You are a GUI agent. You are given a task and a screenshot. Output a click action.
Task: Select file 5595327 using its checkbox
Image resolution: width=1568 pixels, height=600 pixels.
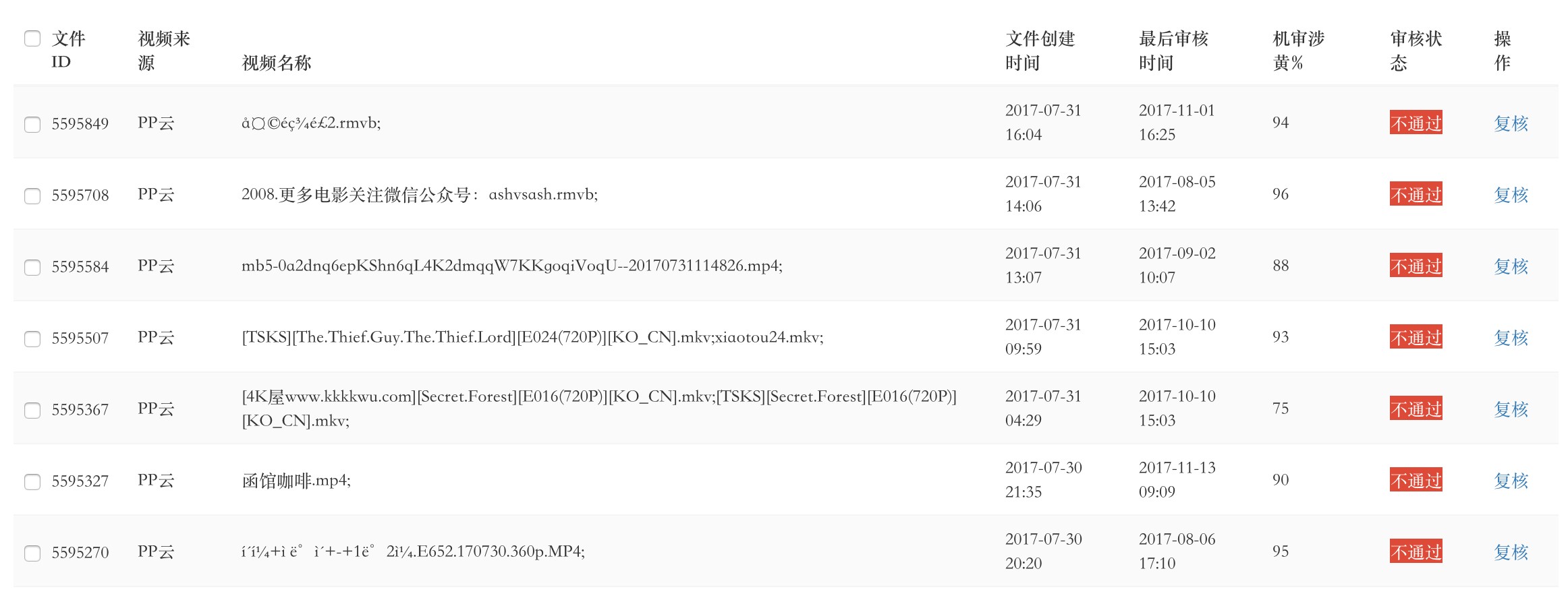pyautogui.click(x=32, y=482)
